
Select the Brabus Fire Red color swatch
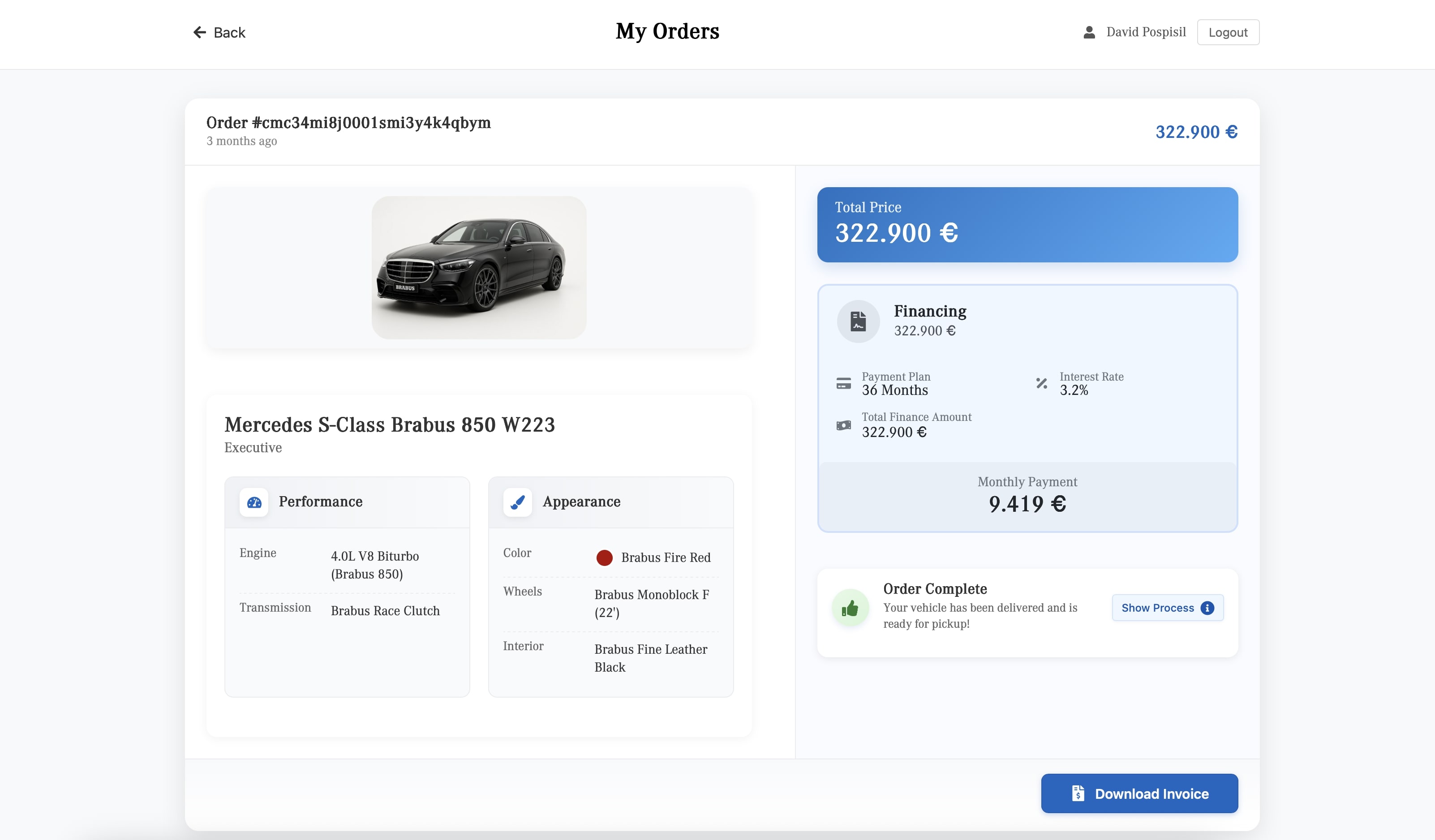point(604,558)
